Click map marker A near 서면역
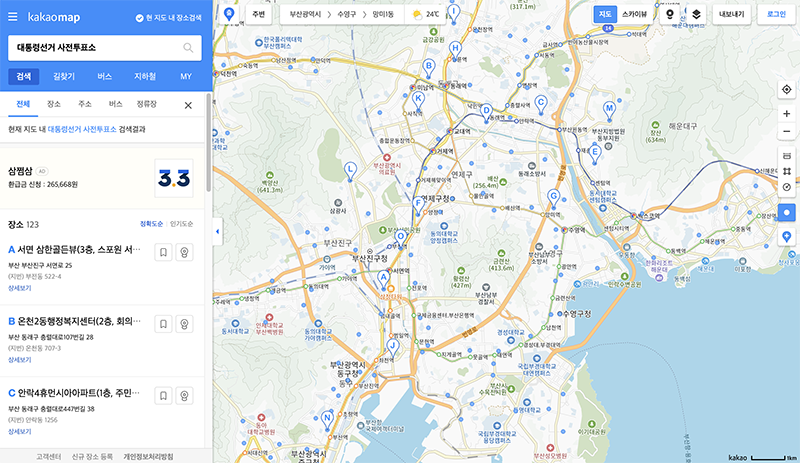This screenshot has height=463, width=800. pyautogui.click(x=383, y=279)
